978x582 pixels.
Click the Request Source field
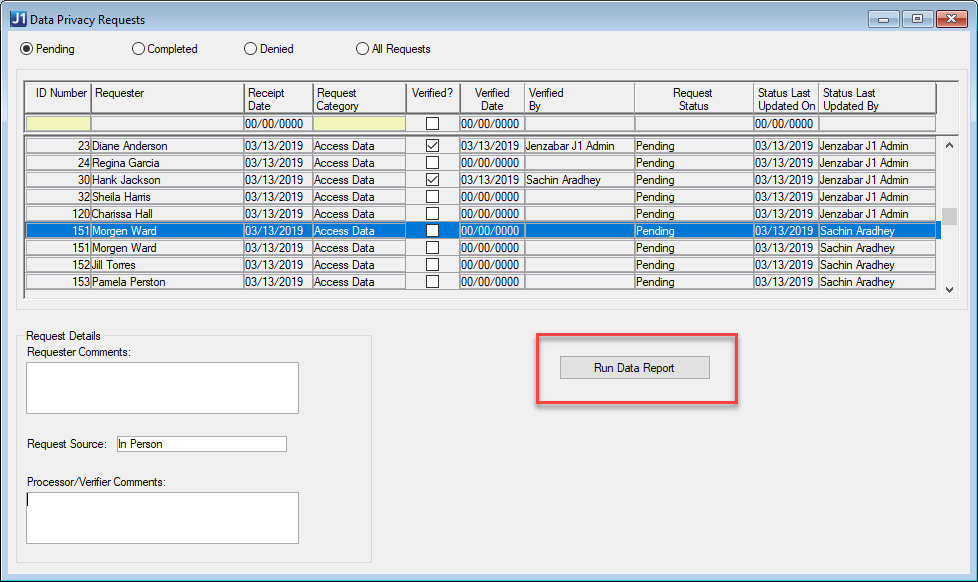pos(201,444)
